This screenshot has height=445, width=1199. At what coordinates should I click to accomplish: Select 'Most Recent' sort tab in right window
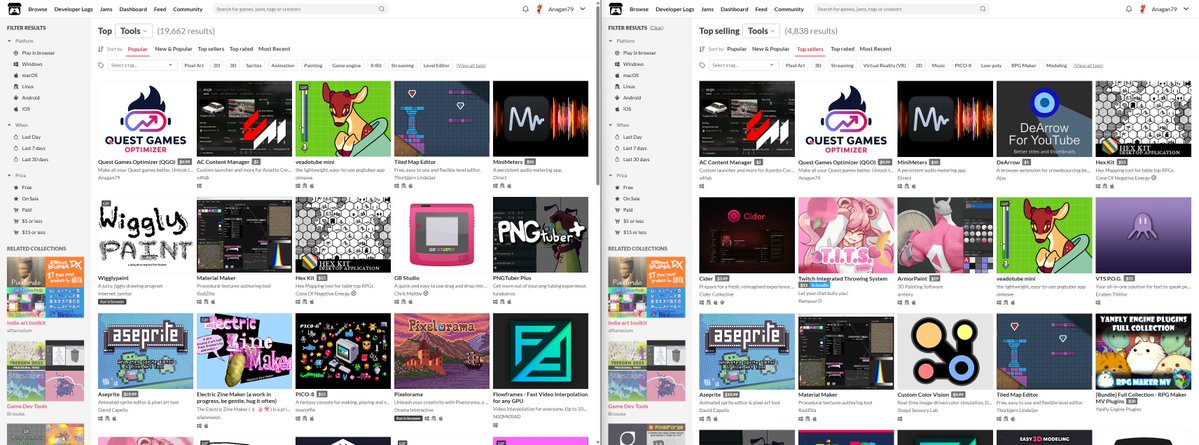point(875,49)
